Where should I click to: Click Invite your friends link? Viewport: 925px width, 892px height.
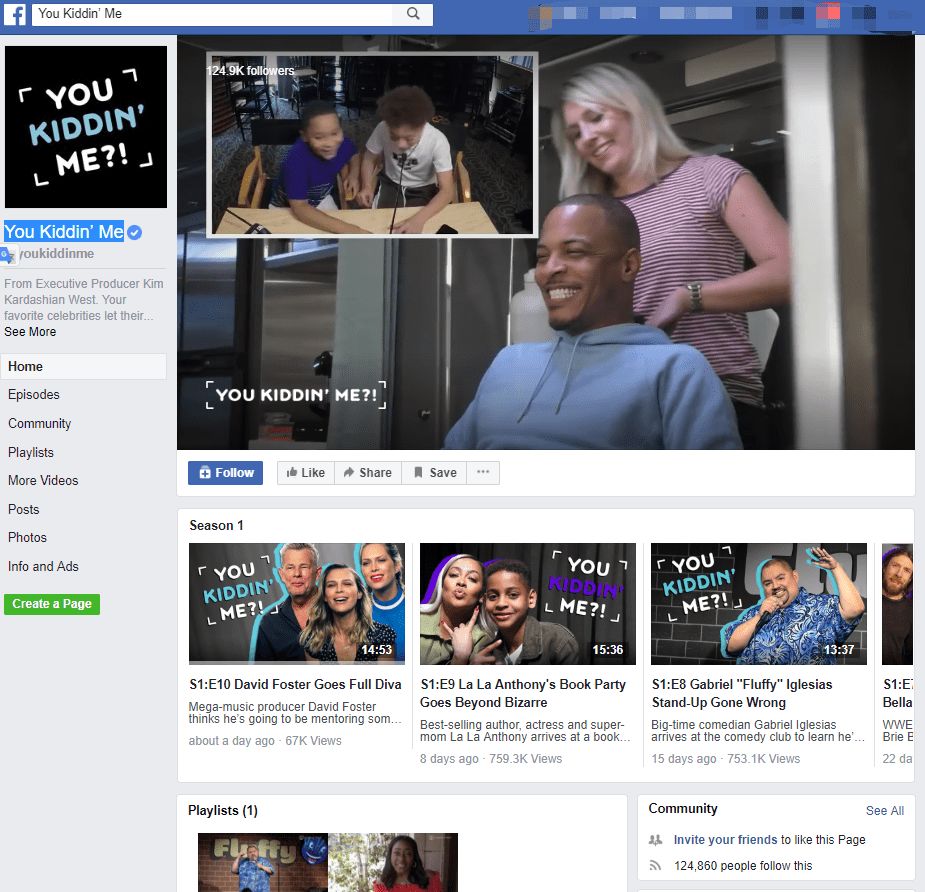click(725, 839)
